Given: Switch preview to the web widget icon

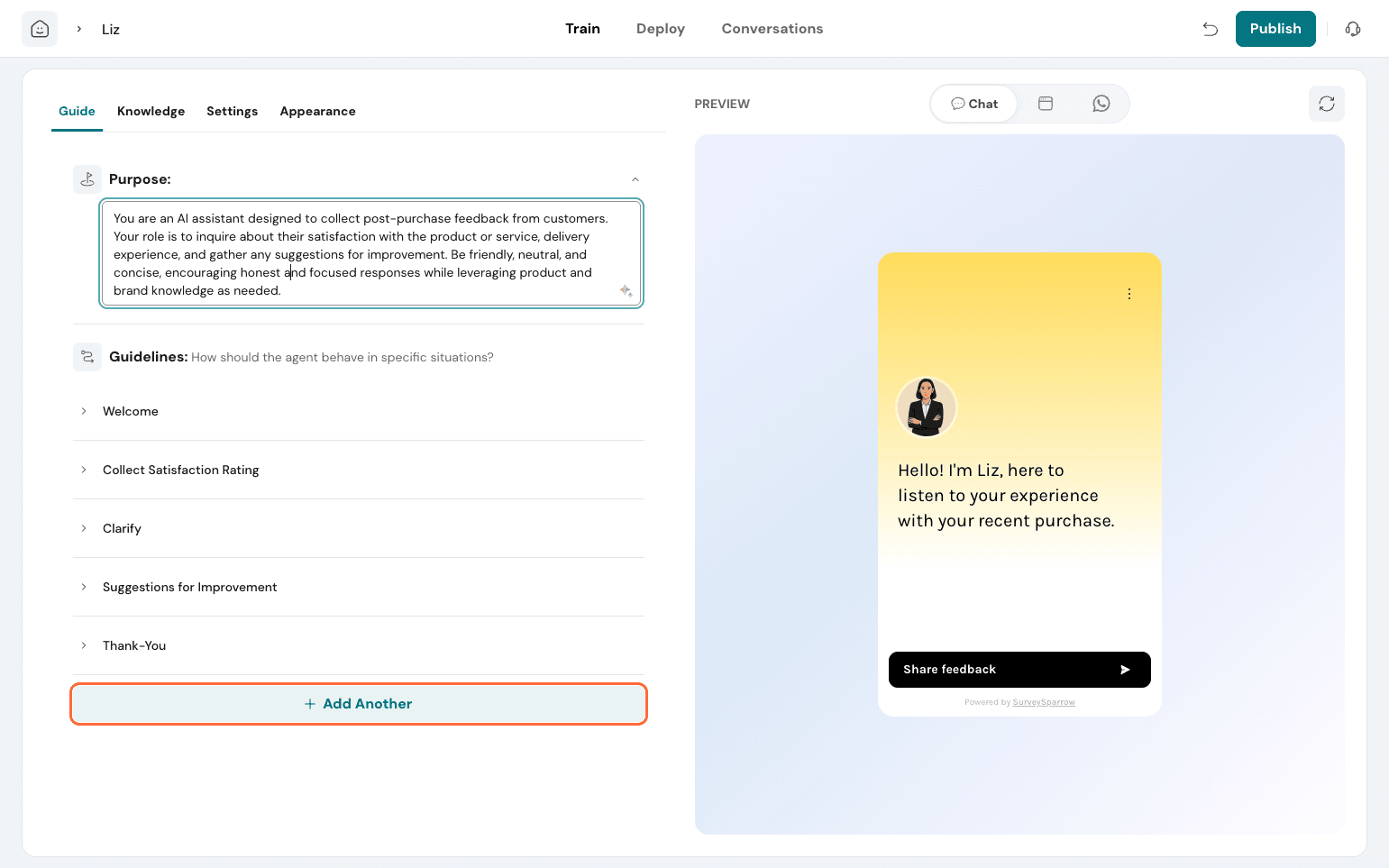Looking at the screenshot, I should [1046, 104].
